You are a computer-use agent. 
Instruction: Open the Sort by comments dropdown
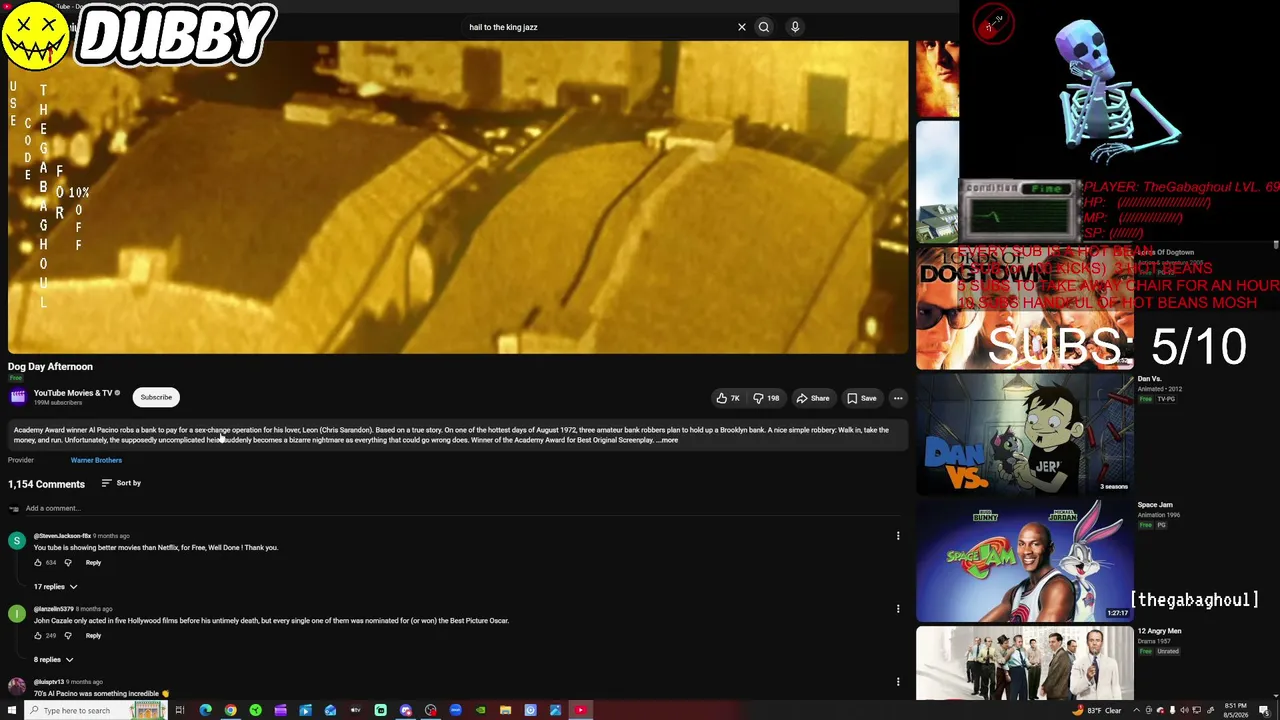point(121,483)
